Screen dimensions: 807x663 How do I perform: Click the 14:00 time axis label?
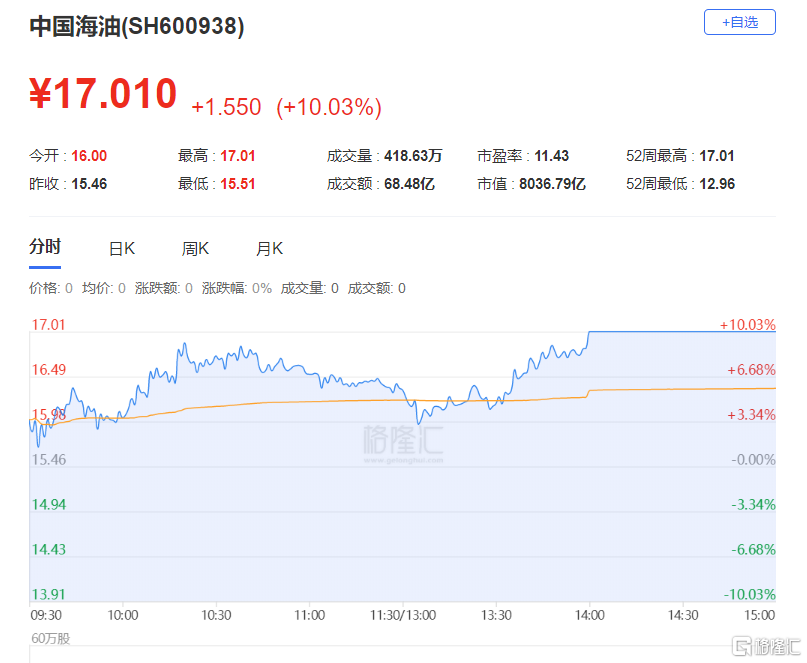(590, 615)
